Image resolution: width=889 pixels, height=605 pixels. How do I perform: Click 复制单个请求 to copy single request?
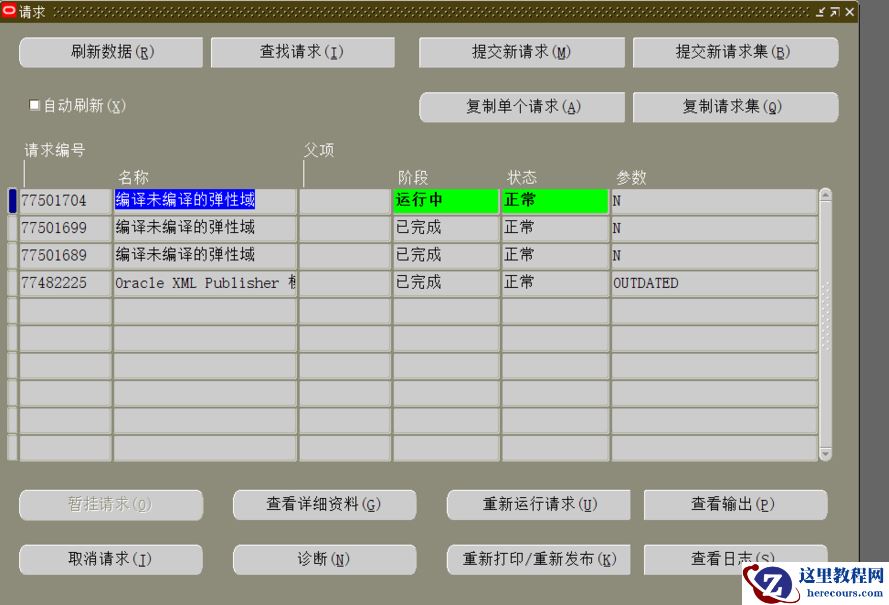point(524,107)
